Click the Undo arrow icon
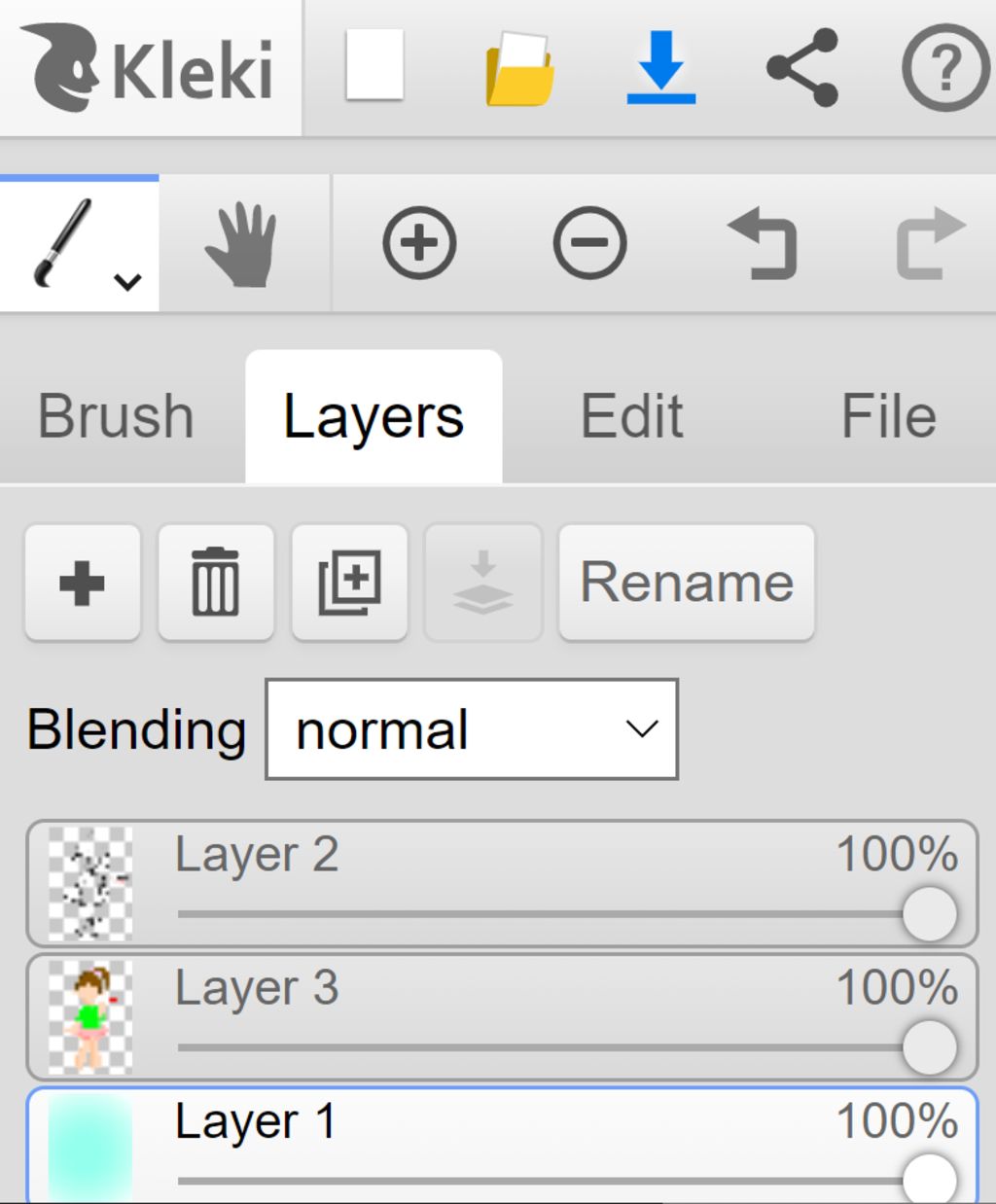This screenshot has width=996, height=1204. click(x=763, y=245)
